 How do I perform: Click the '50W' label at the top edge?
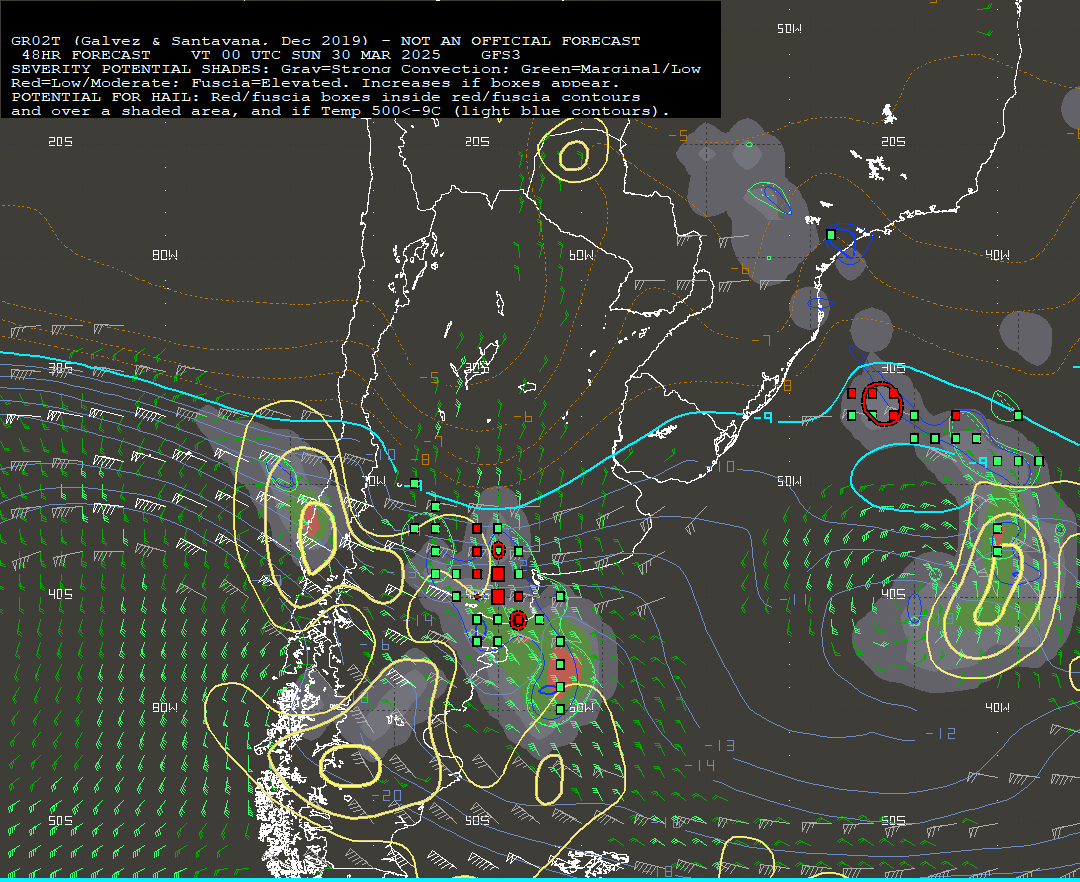(x=789, y=28)
